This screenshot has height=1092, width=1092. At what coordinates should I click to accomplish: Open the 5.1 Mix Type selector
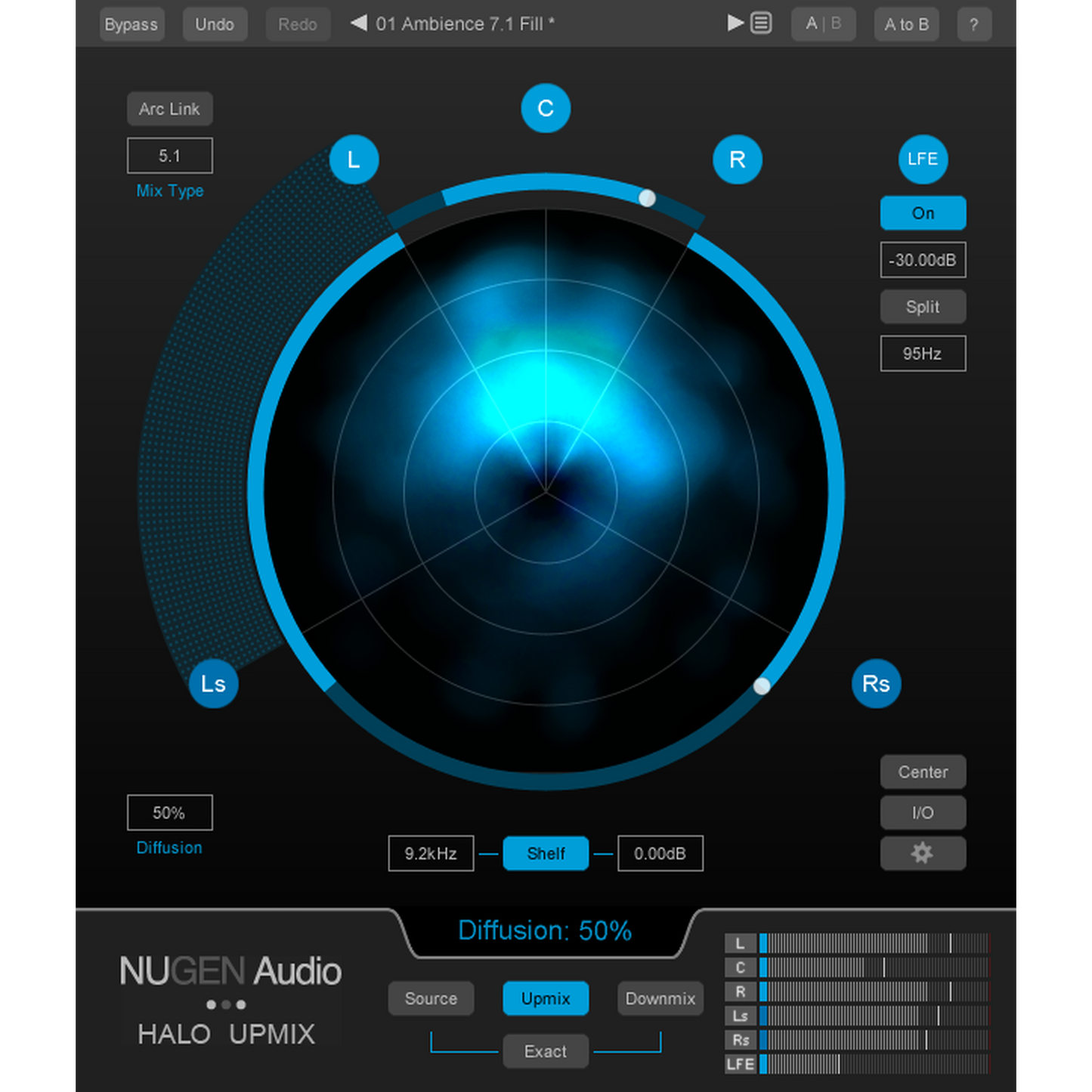[x=169, y=155]
